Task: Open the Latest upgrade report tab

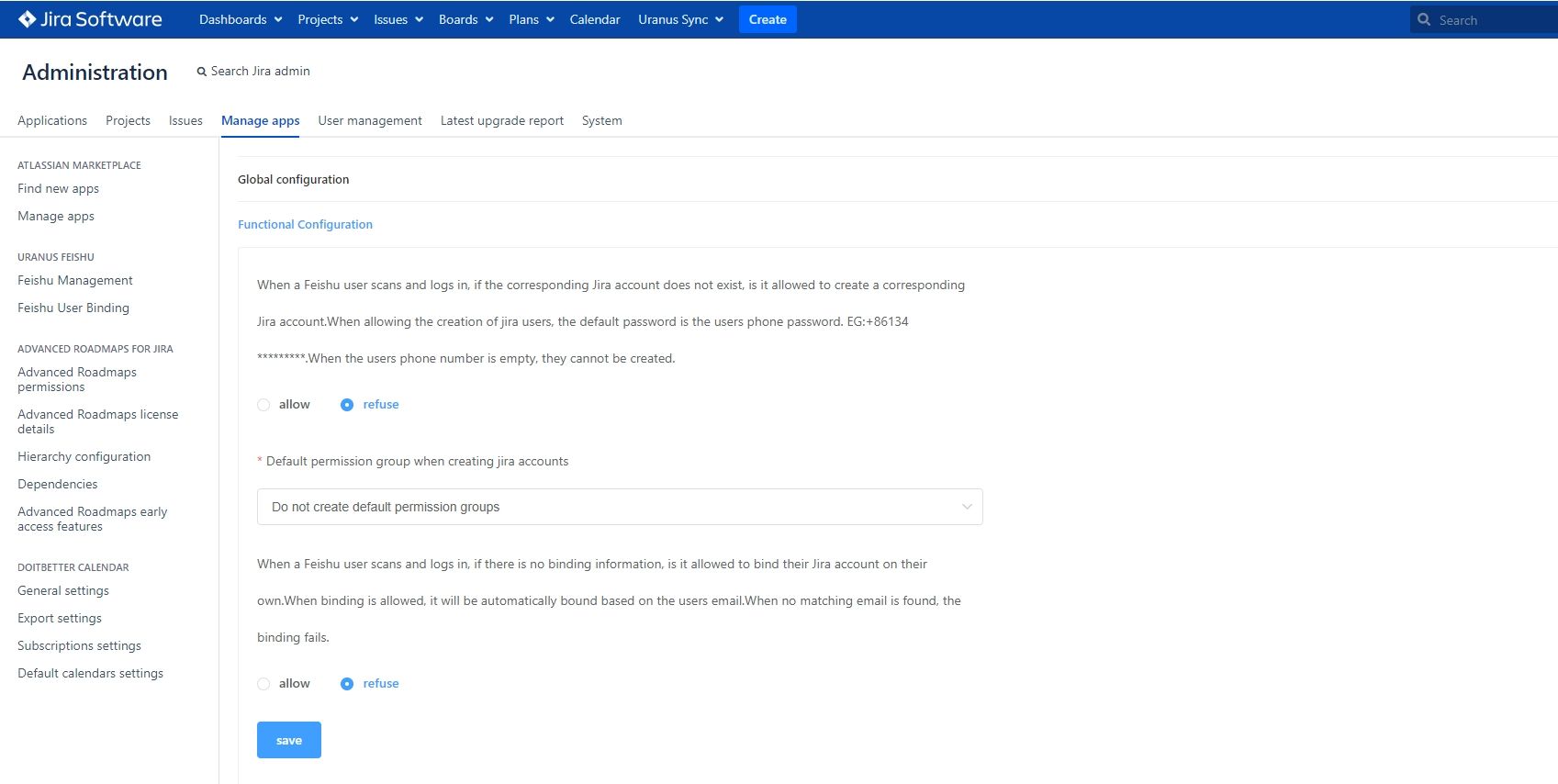Action: pyautogui.click(x=502, y=120)
